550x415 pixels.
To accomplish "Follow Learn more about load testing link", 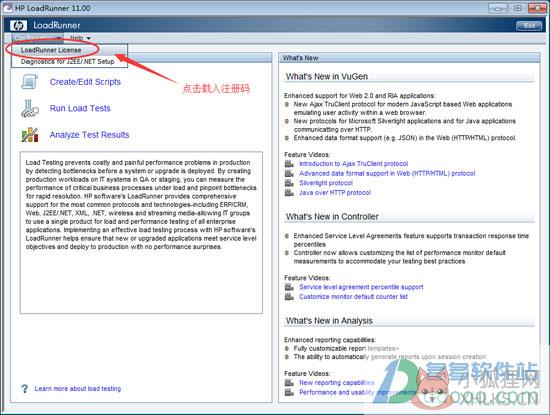I will (78, 388).
